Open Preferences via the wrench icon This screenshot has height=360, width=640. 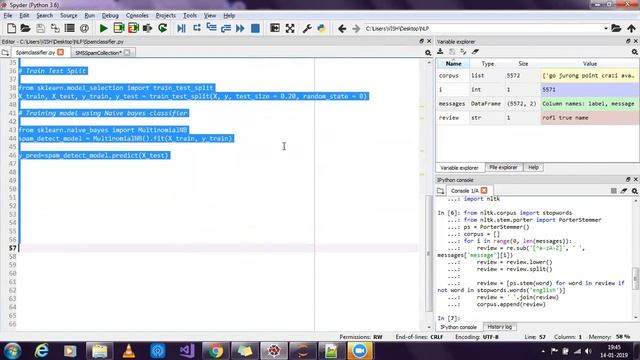[x=307, y=28]
